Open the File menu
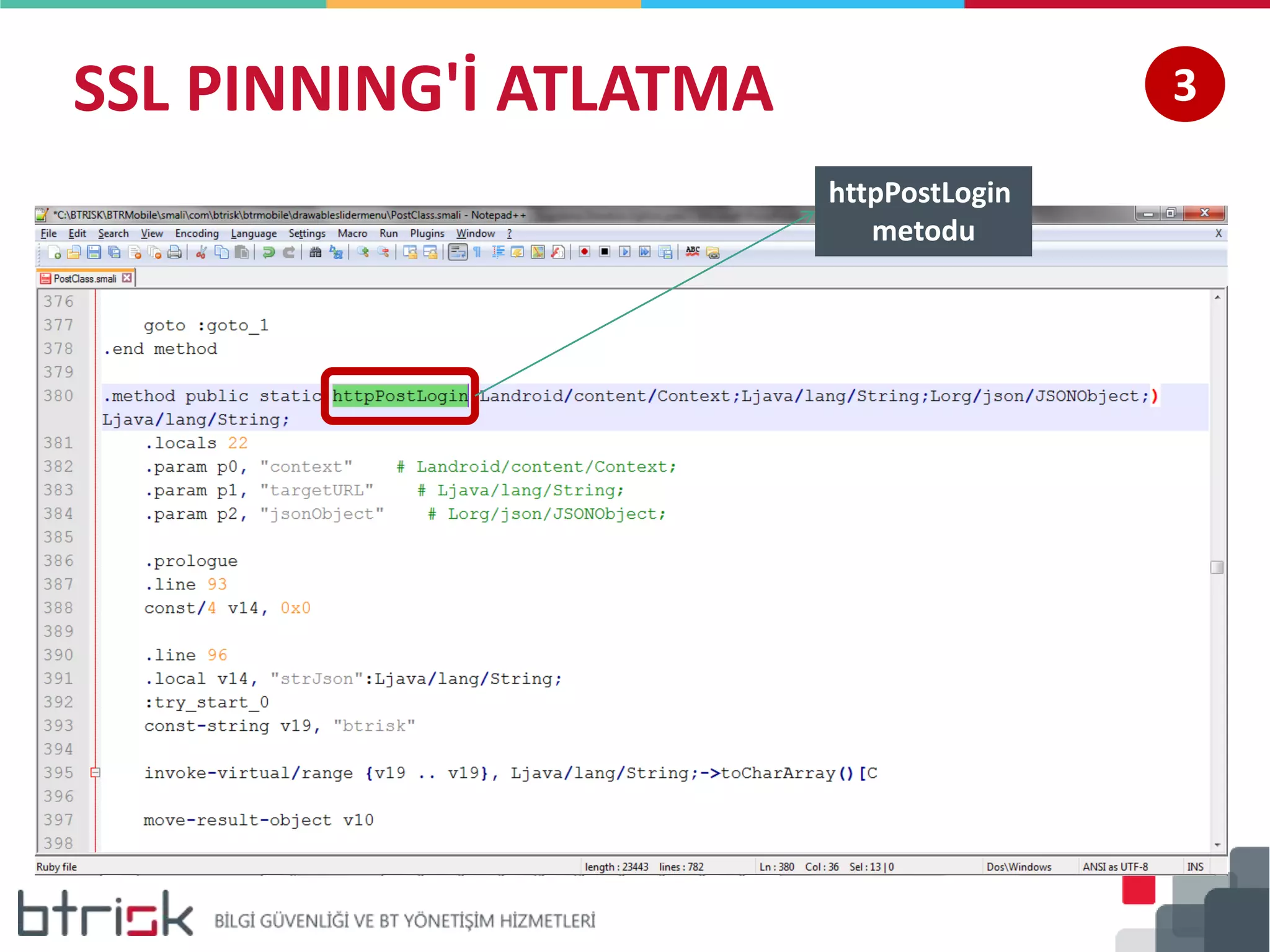The image size is (1270, 952). coord(48,234)
